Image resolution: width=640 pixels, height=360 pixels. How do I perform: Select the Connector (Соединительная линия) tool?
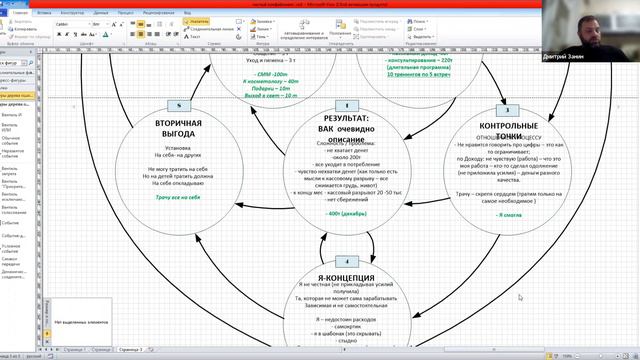209,29
